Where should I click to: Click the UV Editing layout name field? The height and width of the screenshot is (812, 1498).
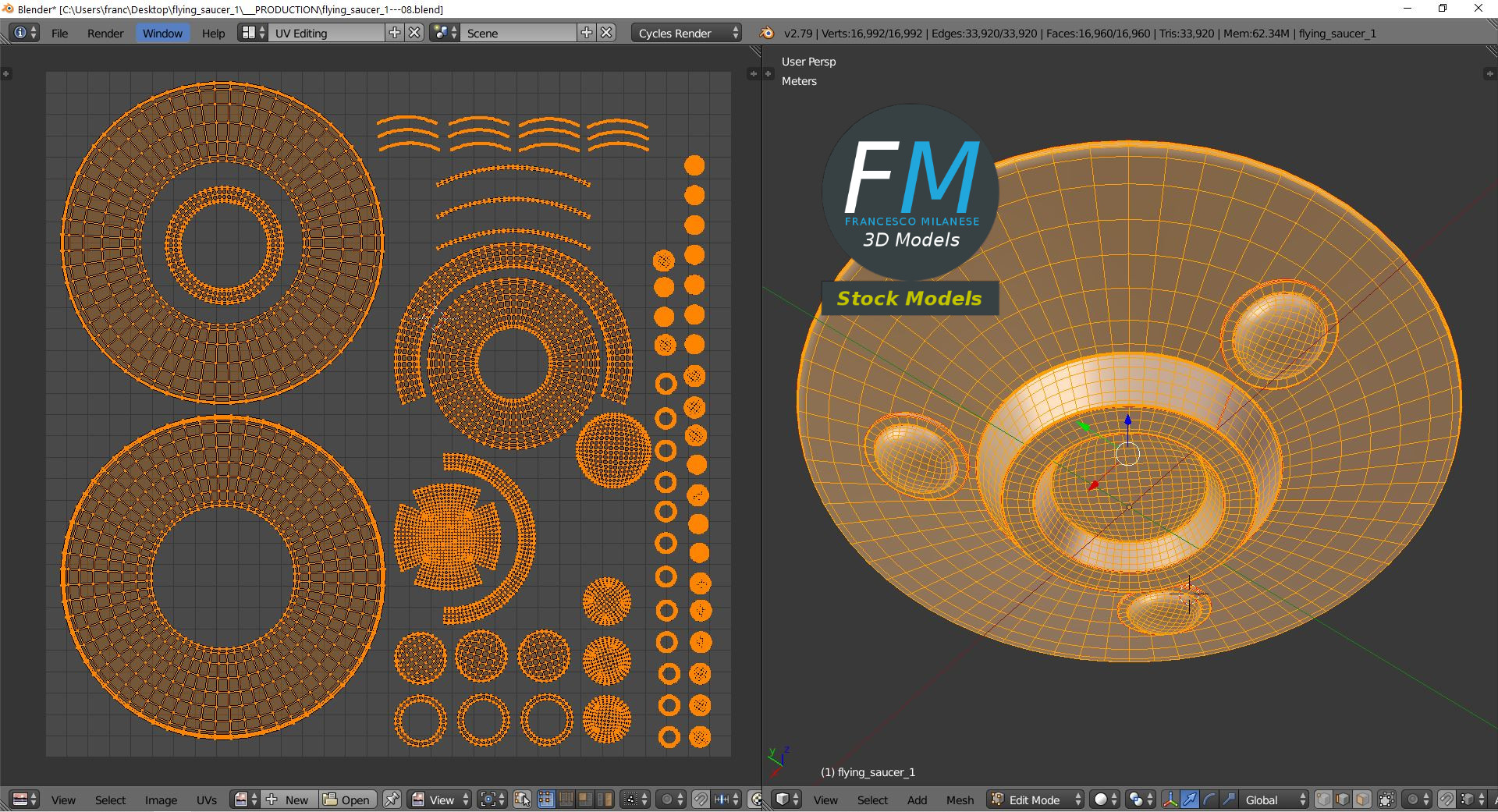click(327, 33)
